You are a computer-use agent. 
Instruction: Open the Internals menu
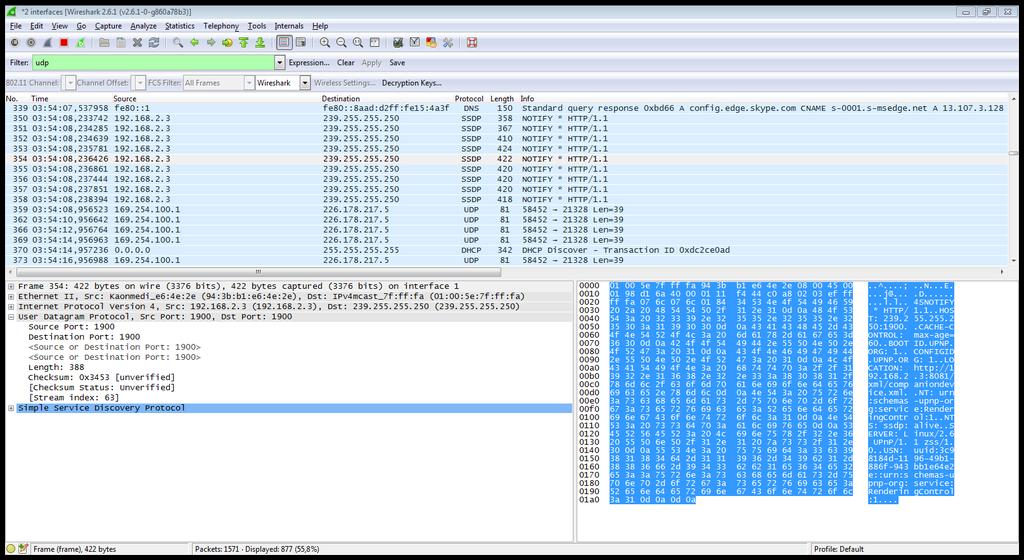289,26
